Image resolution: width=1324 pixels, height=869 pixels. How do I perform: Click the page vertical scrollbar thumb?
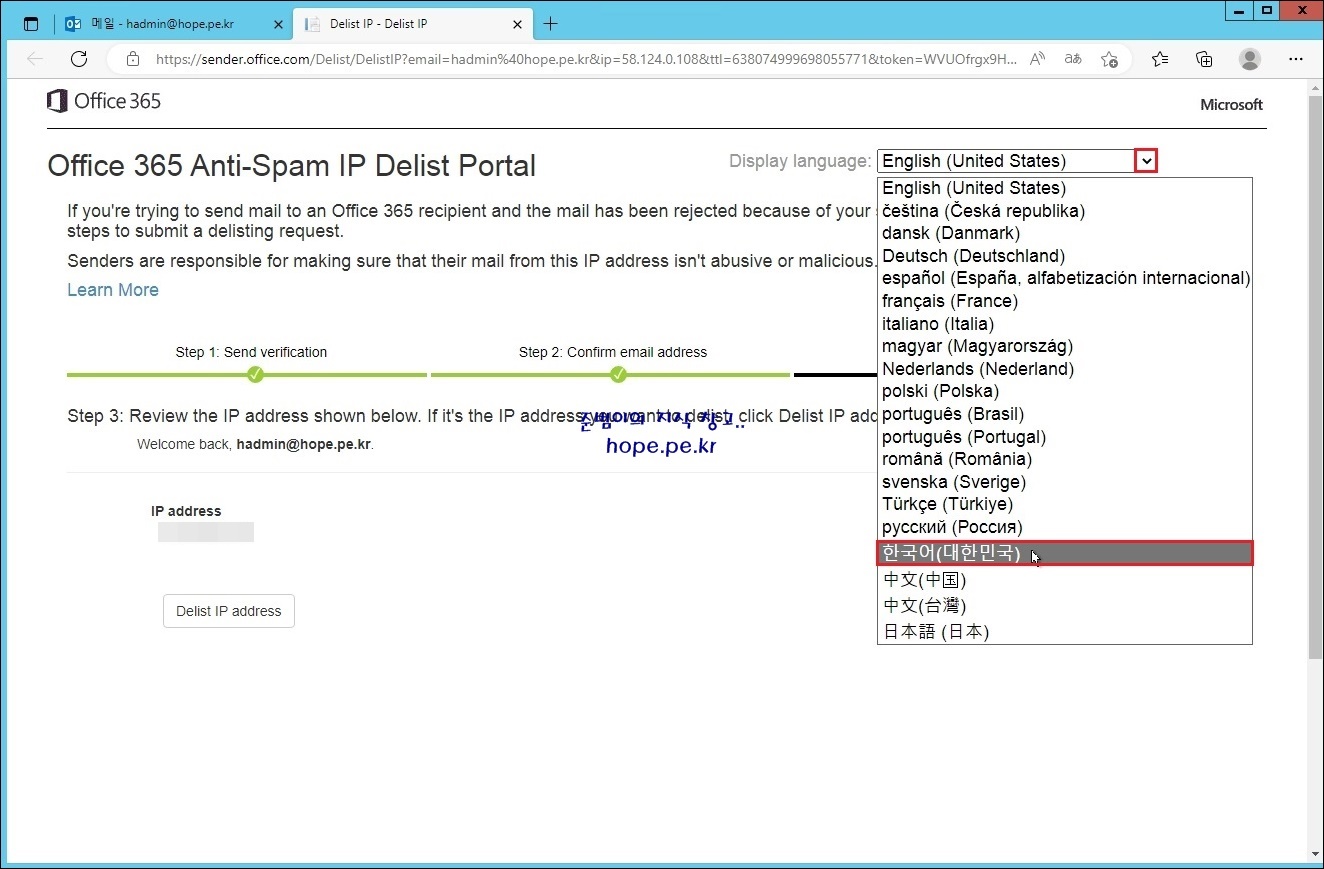point(1315,378)
